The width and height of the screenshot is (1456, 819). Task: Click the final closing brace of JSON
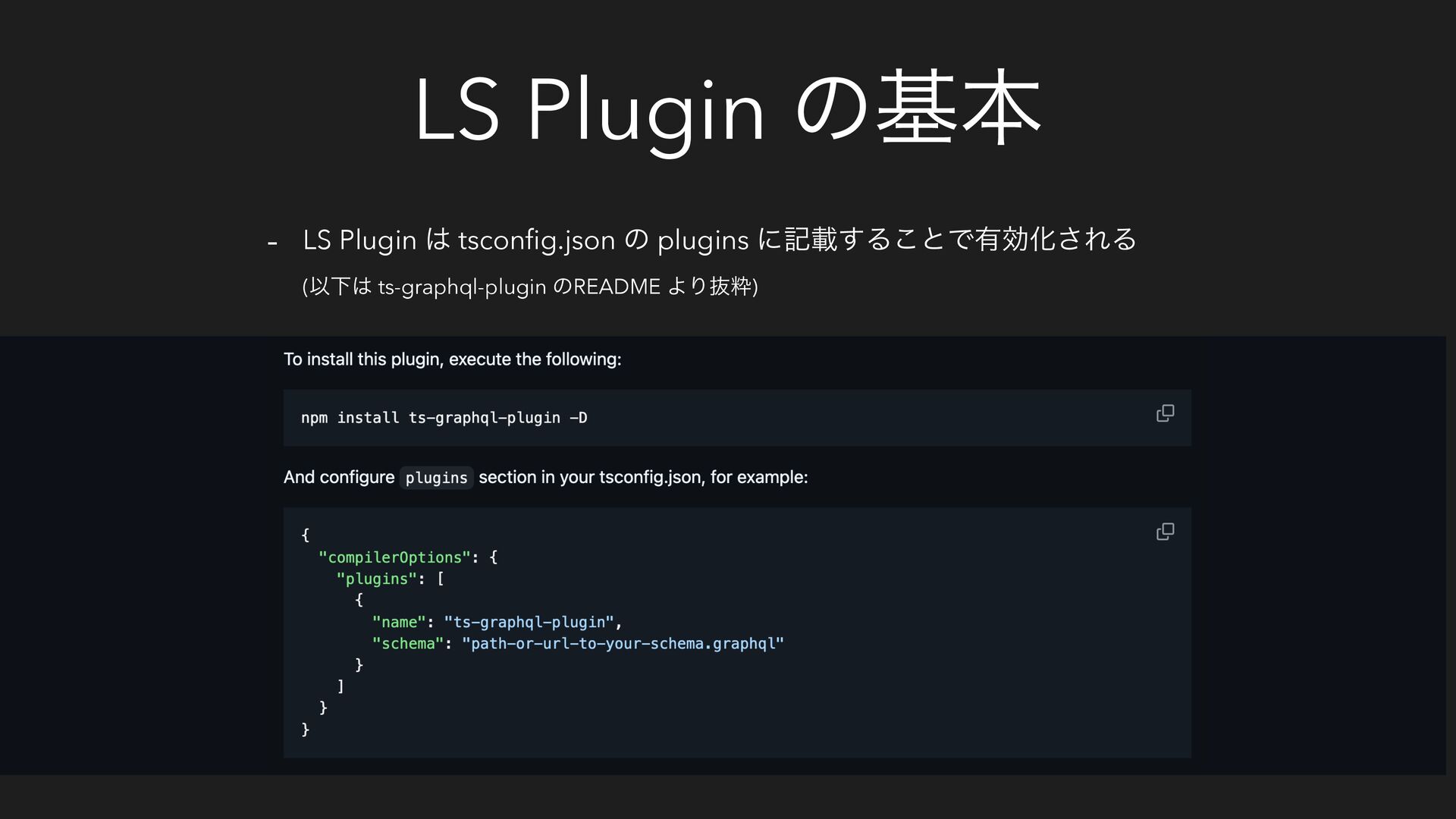[x=306, y=729]
